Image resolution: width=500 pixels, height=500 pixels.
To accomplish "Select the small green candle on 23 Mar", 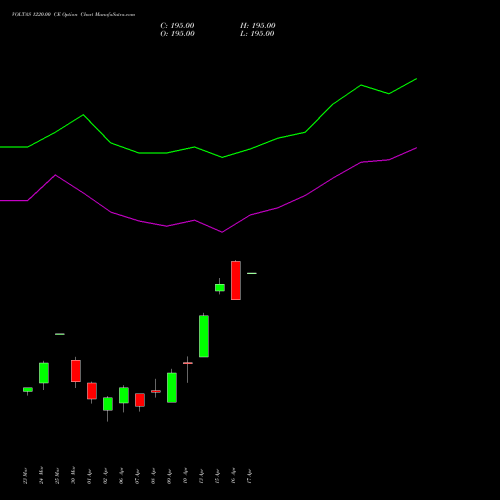I will (x=28, y=389).
